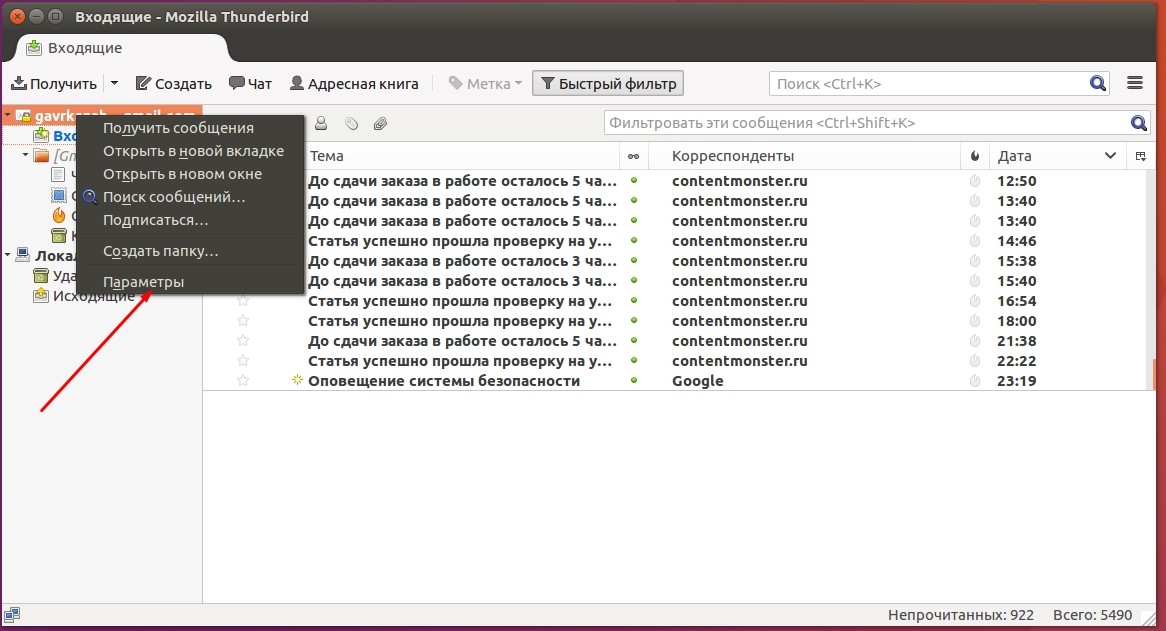Open the Чат chat button

[x=251, y=83]
